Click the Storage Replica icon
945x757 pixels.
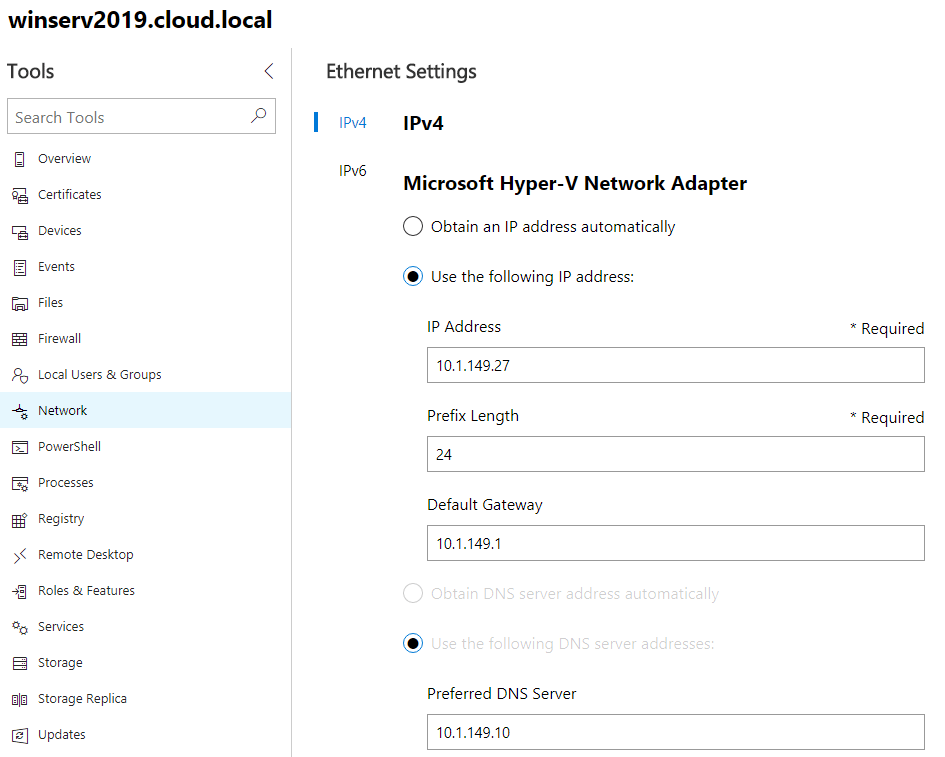pyautogui.click(x=19, y=699)
